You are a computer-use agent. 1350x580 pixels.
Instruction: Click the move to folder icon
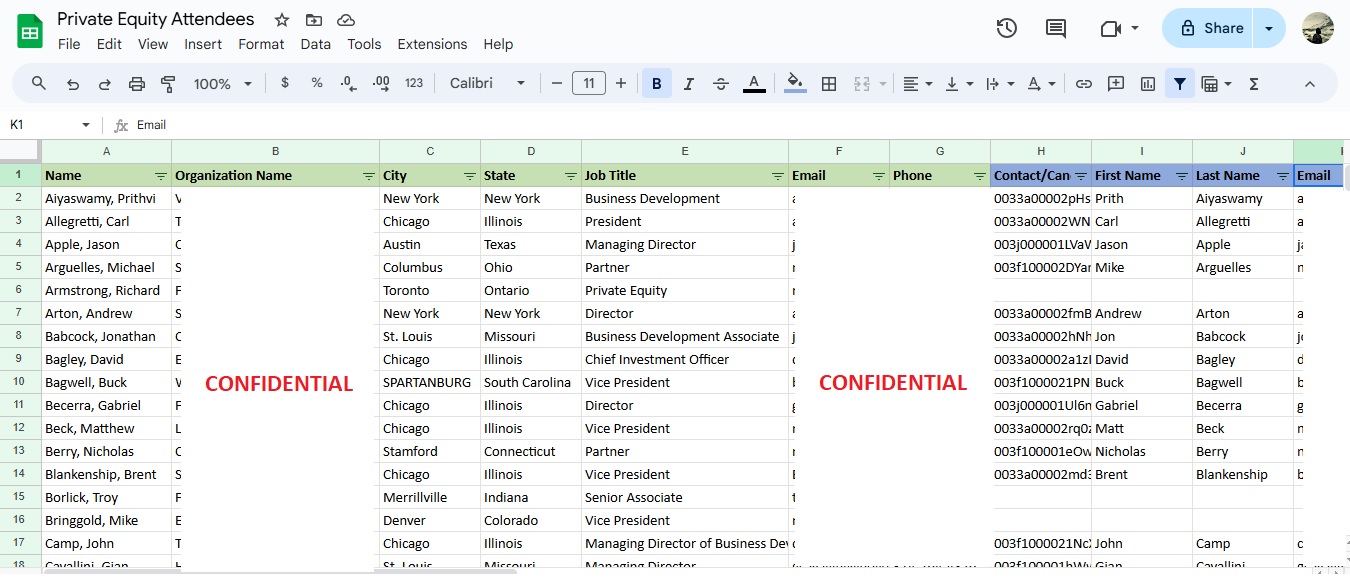point(314,20)
